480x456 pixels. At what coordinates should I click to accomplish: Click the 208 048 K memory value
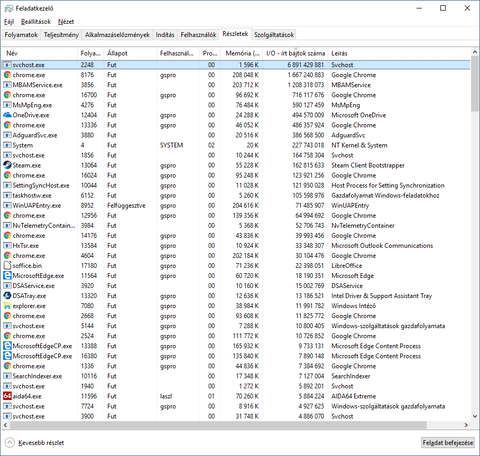point(245,75)
